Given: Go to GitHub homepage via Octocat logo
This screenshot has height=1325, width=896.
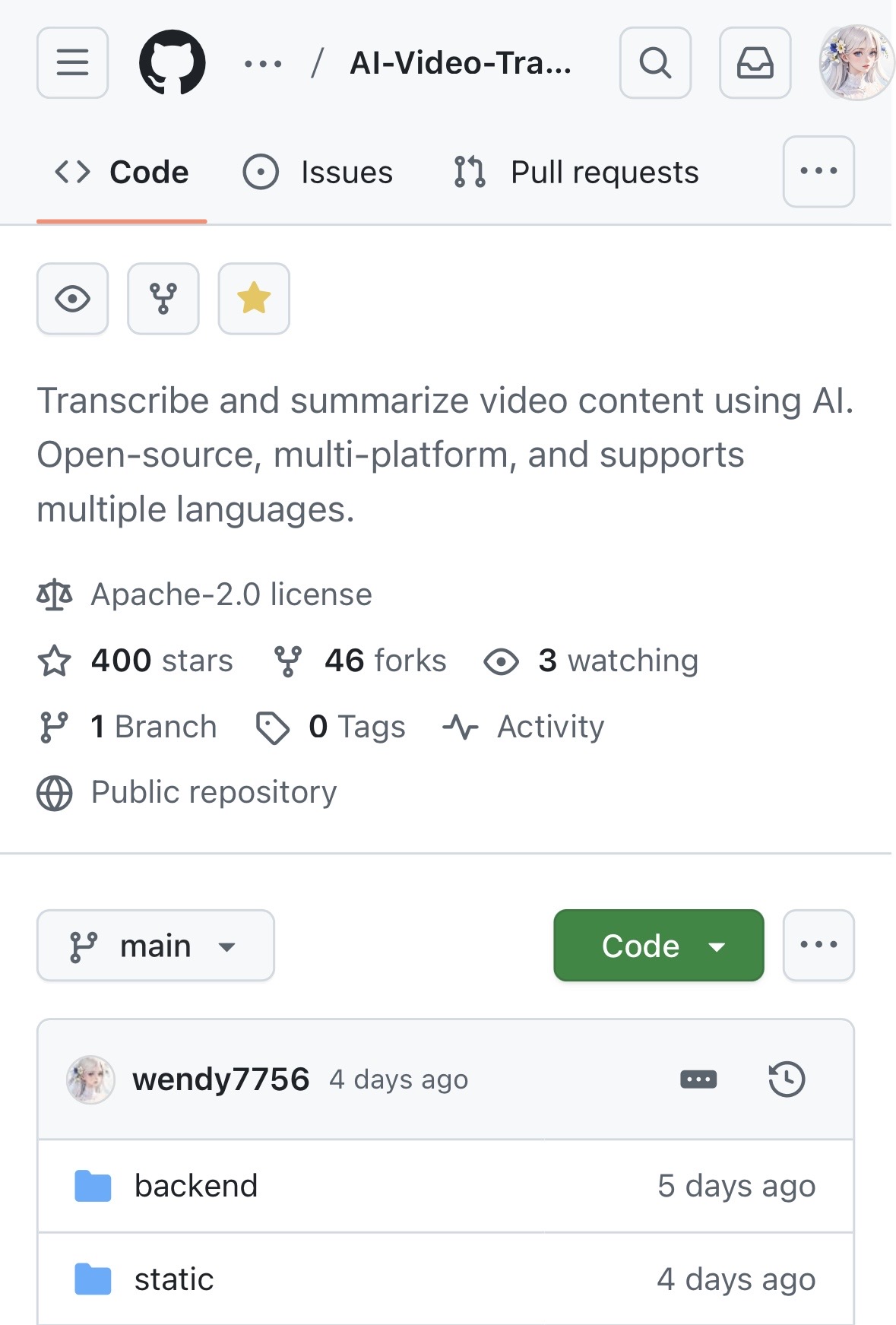Looking at the screenshot, I should [x=173, y=63].
